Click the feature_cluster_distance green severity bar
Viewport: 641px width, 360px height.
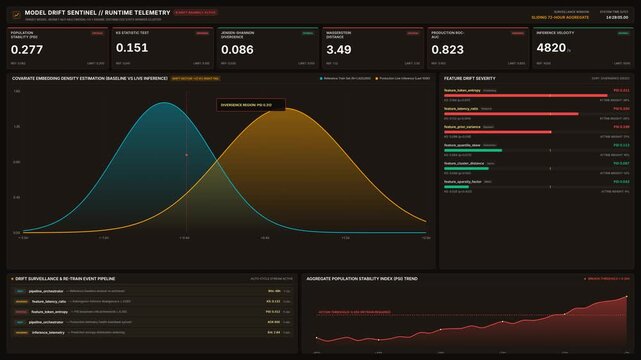click(466, 168)
